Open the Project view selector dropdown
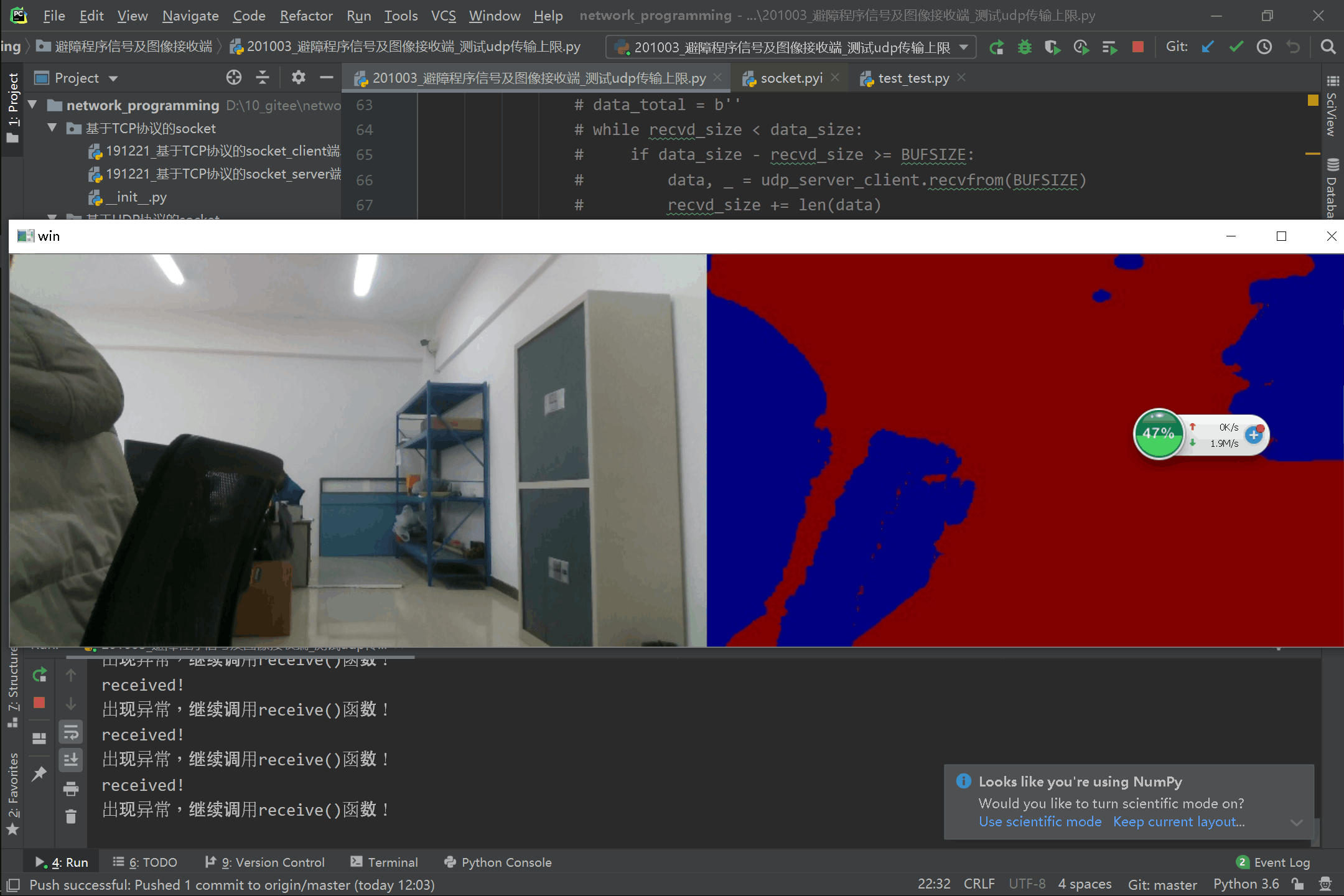The width and height of the screenshot is (1344, 896). pyautogui.click(x=113, y=77)
